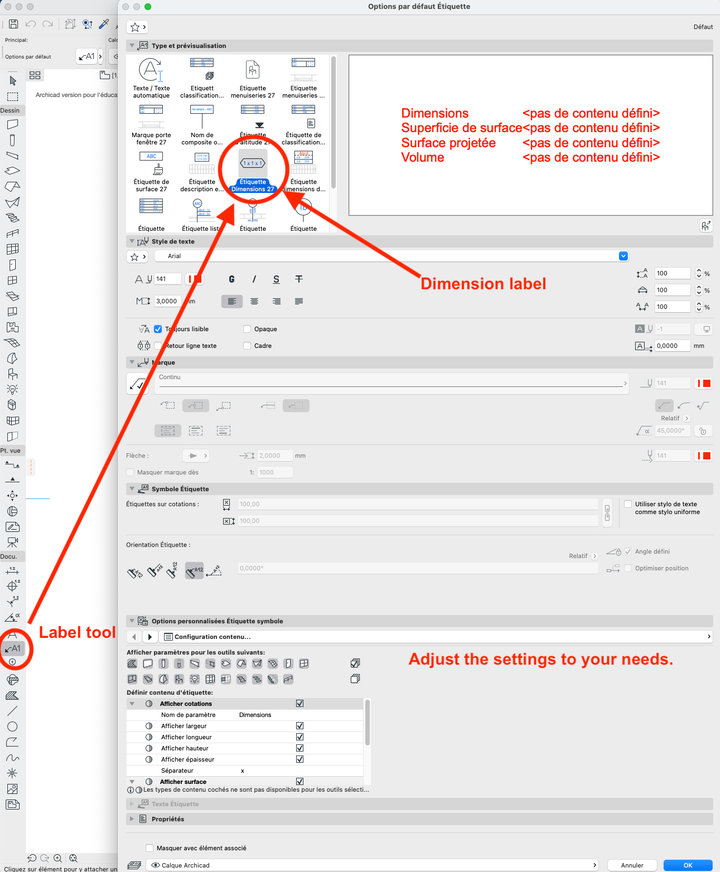Open the 'Calque Archicad' layer dropdown
The image size is (720, 872).
[373, 865]
